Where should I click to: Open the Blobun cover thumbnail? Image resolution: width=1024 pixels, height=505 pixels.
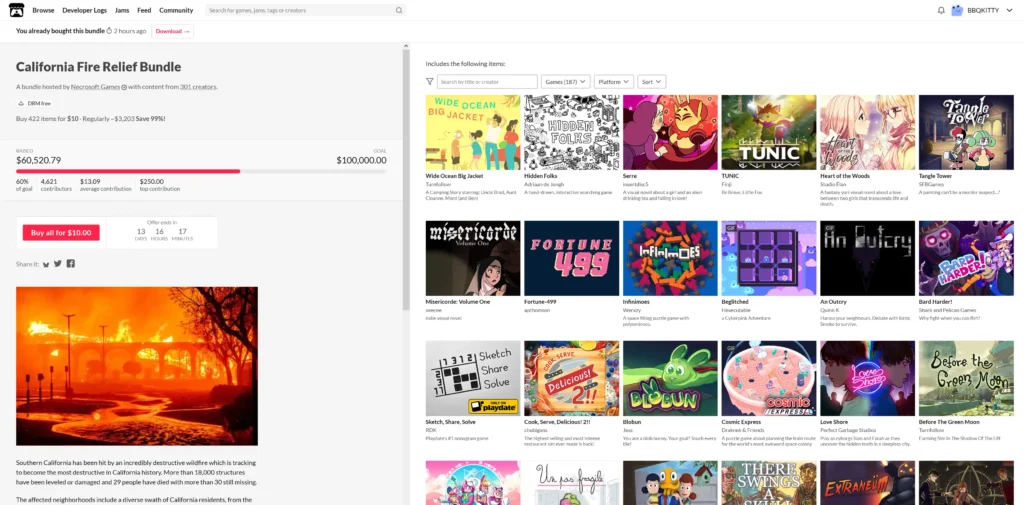click(670, 378)
